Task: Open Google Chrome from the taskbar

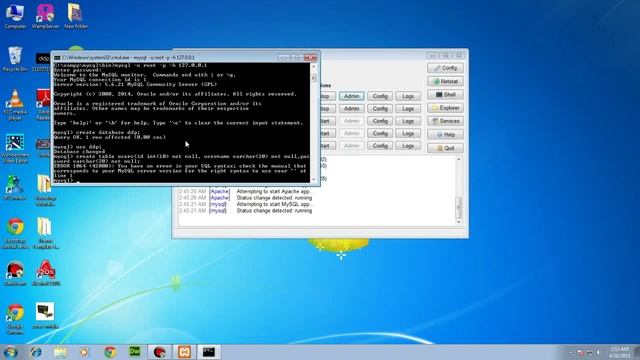Action: (110, 352)
